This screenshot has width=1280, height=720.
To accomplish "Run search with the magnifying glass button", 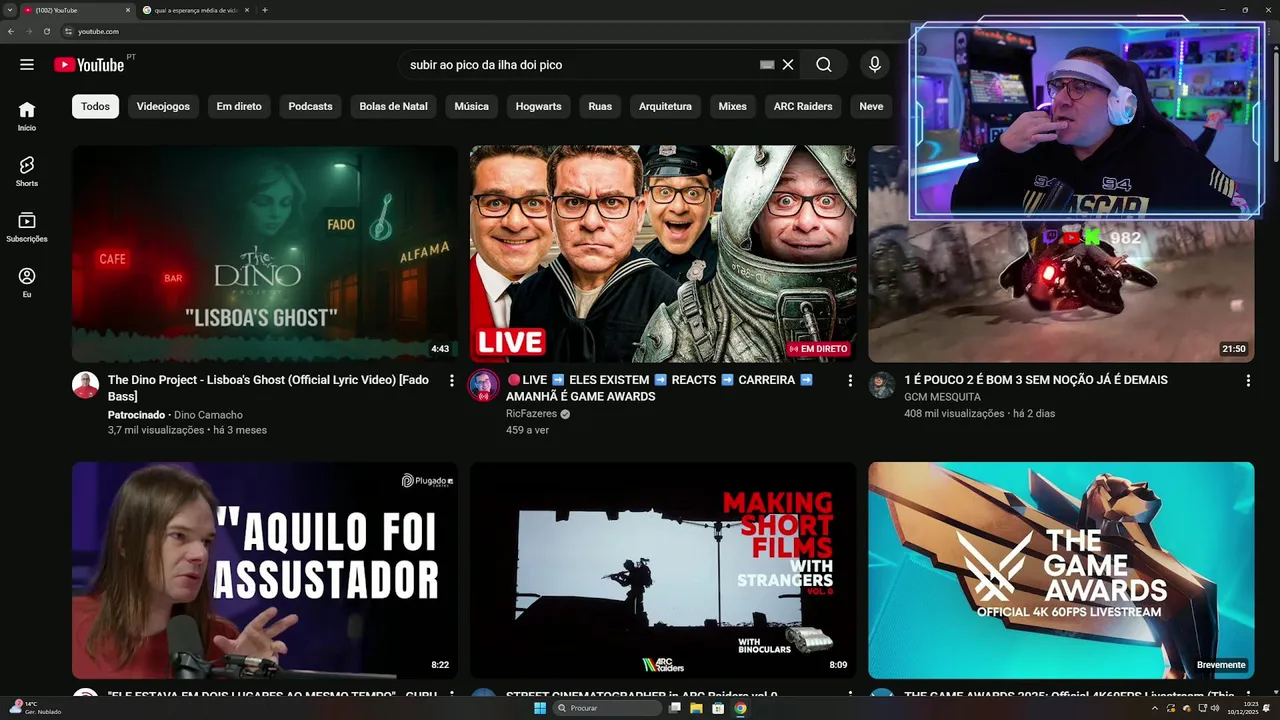I will coord(823,65).
